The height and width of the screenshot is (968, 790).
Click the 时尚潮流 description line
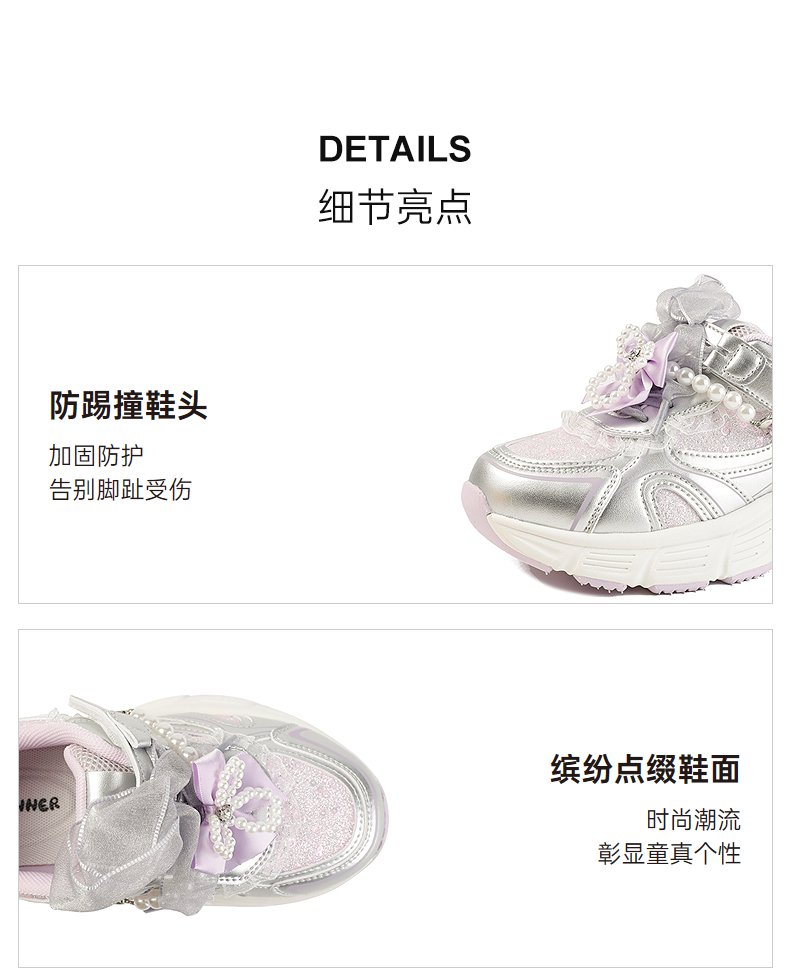click(693, 820)
